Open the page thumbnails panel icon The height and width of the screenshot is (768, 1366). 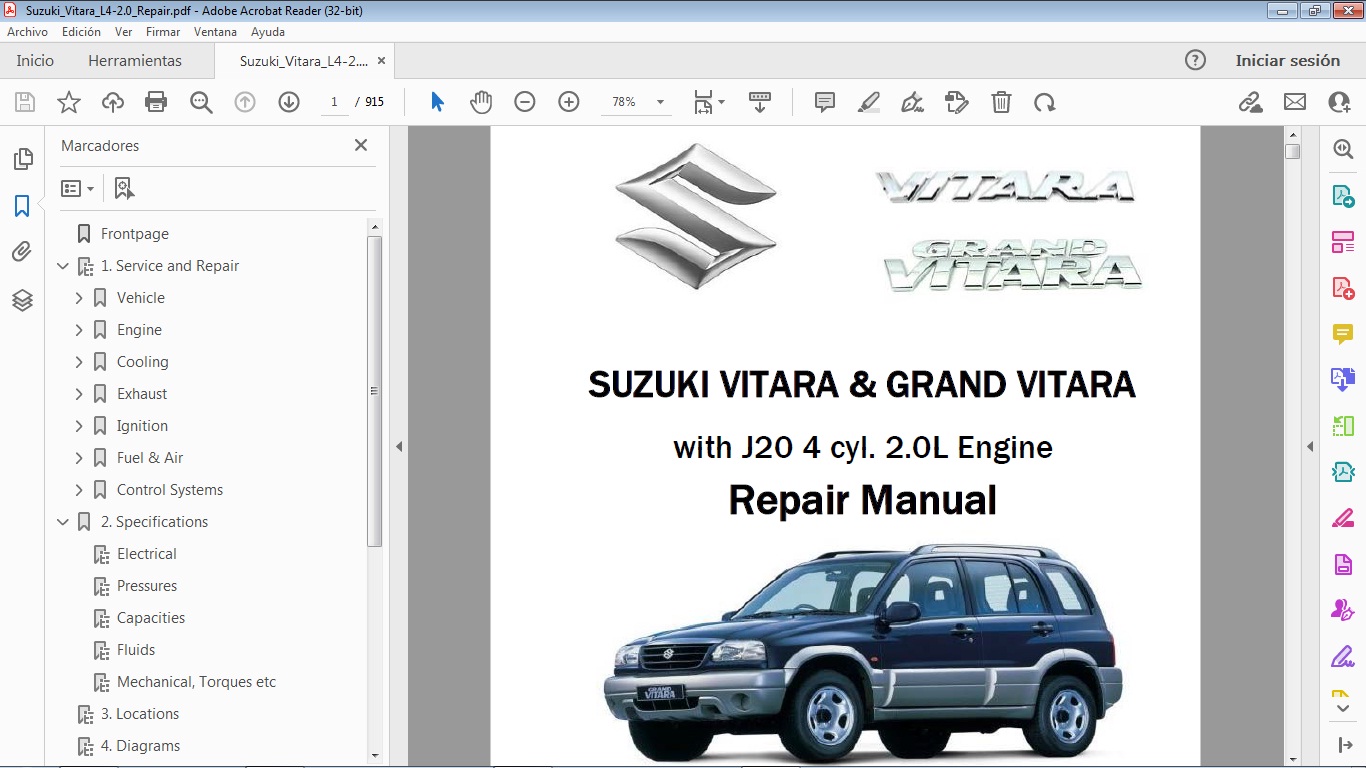coord(22,159)
